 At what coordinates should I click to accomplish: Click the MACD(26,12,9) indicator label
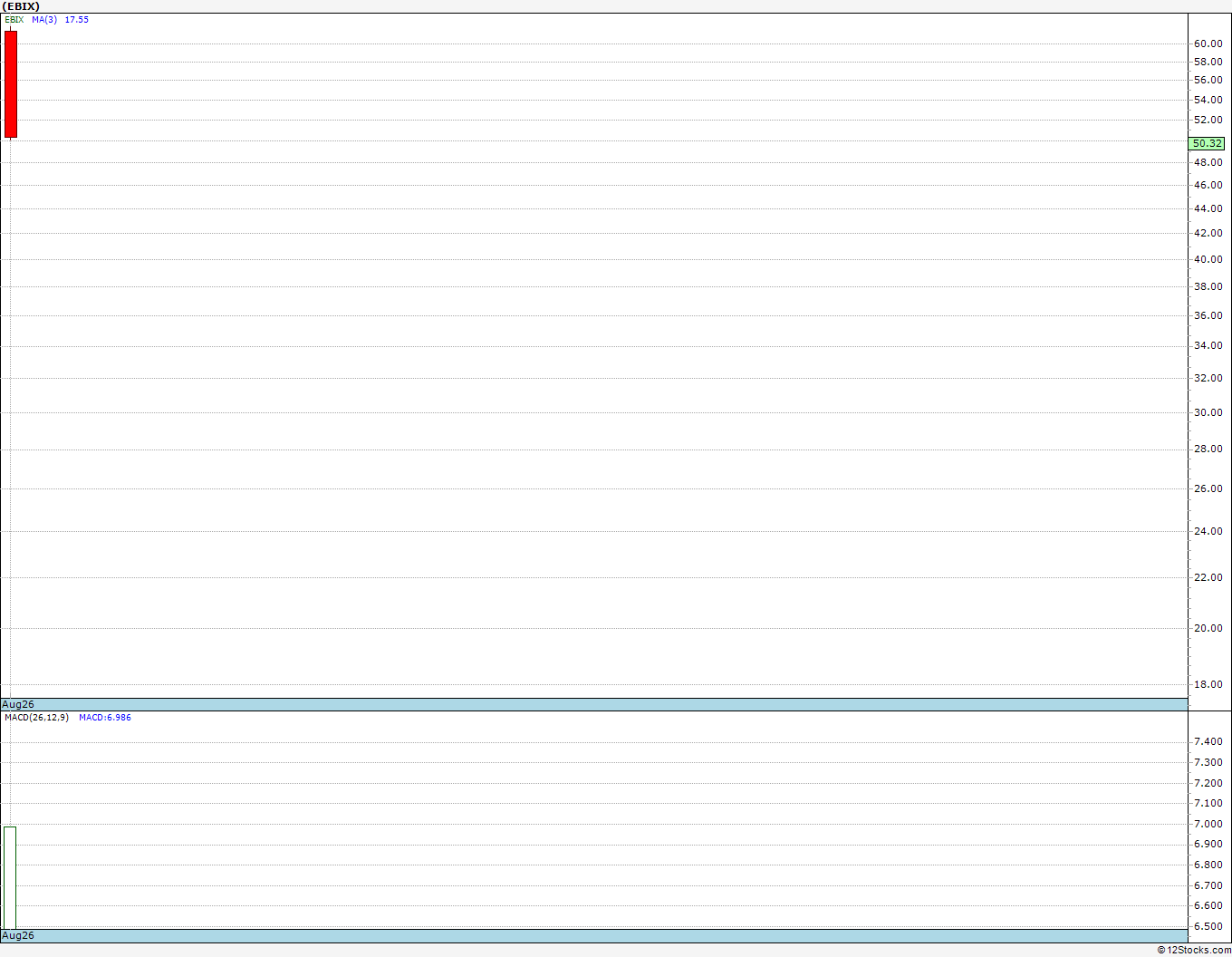(36, 717)
